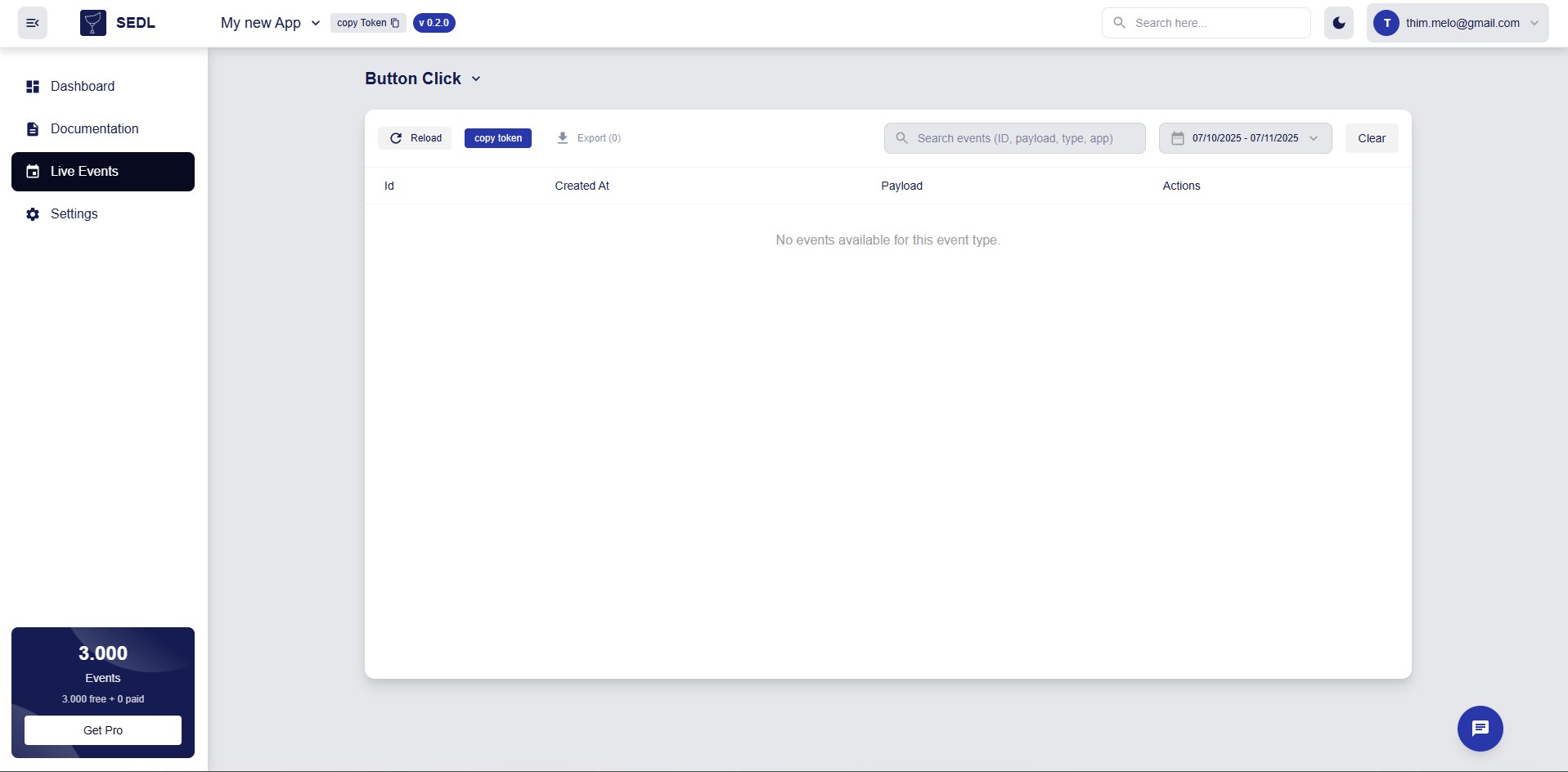This screenshot has width=1568, height=772.
Task: Open Documentation from the sidebar
Action: [93, 128]
